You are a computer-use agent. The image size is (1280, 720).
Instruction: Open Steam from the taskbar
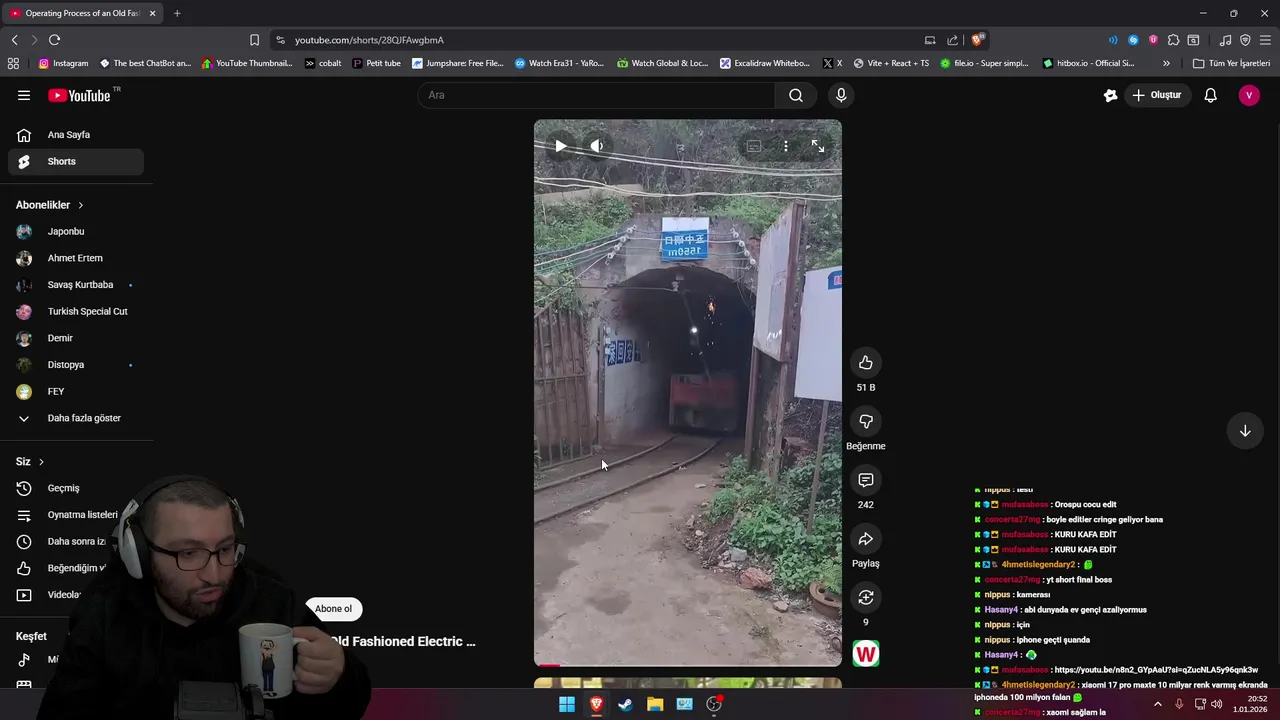point(625,704)
